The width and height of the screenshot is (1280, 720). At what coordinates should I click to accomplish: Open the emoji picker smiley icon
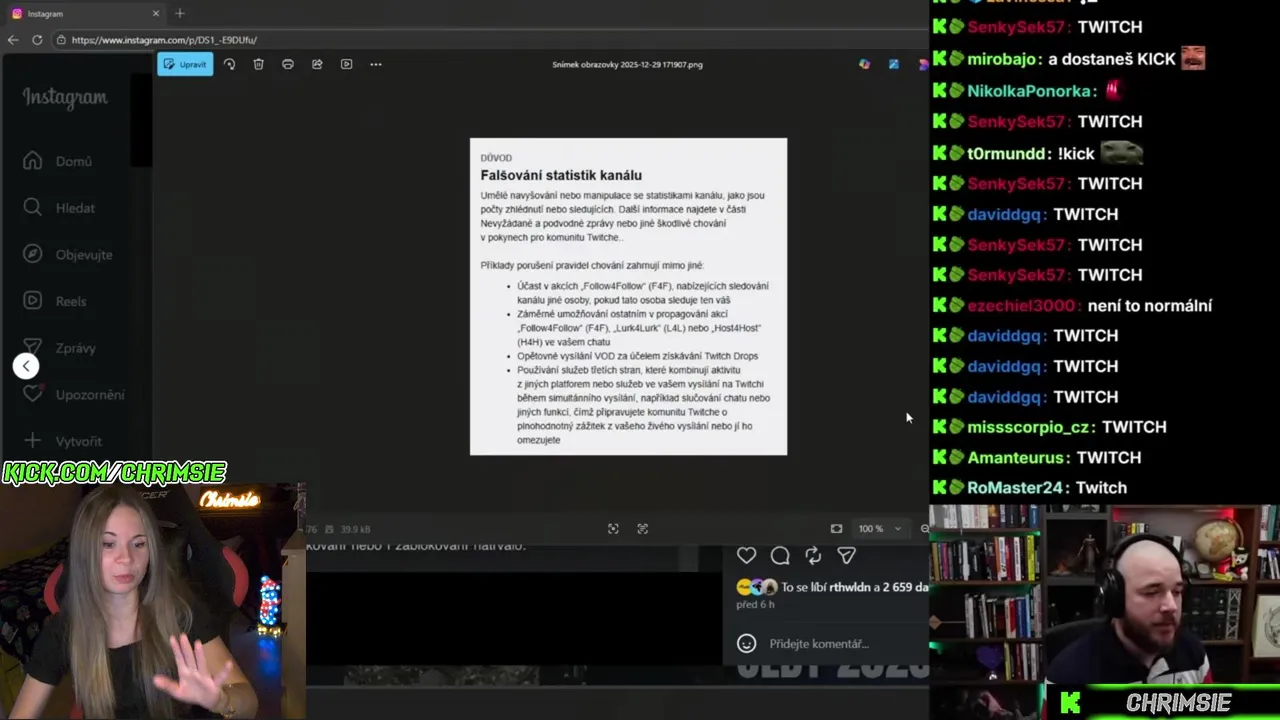(x=746, y=644)
